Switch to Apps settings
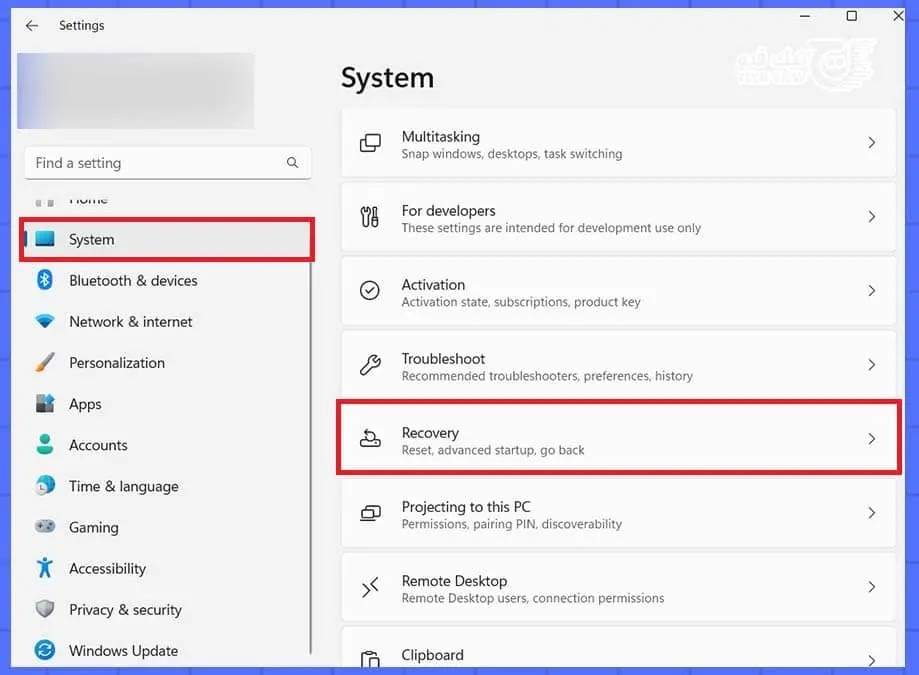This screenshot has width=919, height=675. [x=167, y=404]
